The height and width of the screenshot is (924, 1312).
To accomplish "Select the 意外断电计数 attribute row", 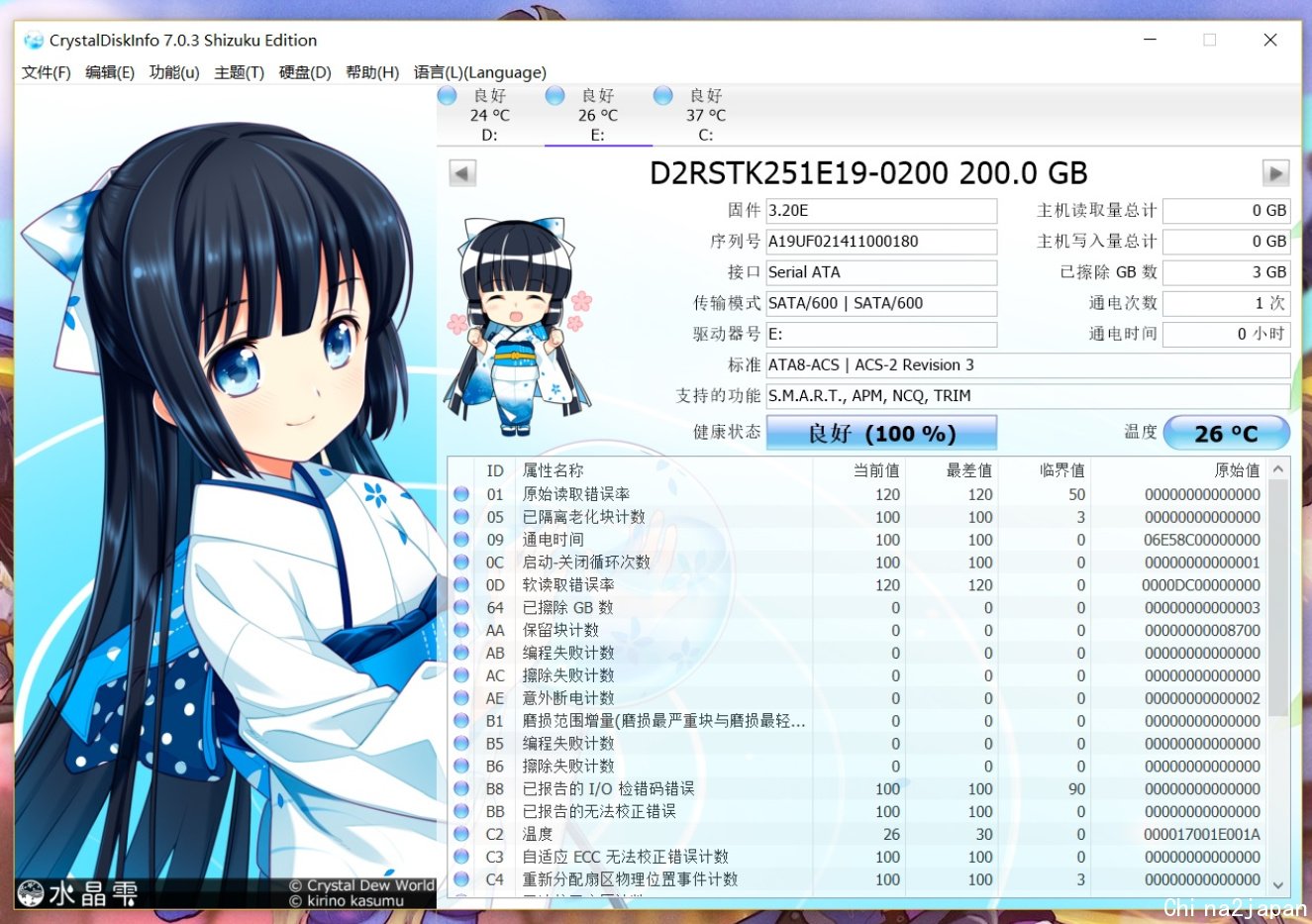I will pos(858,698).
